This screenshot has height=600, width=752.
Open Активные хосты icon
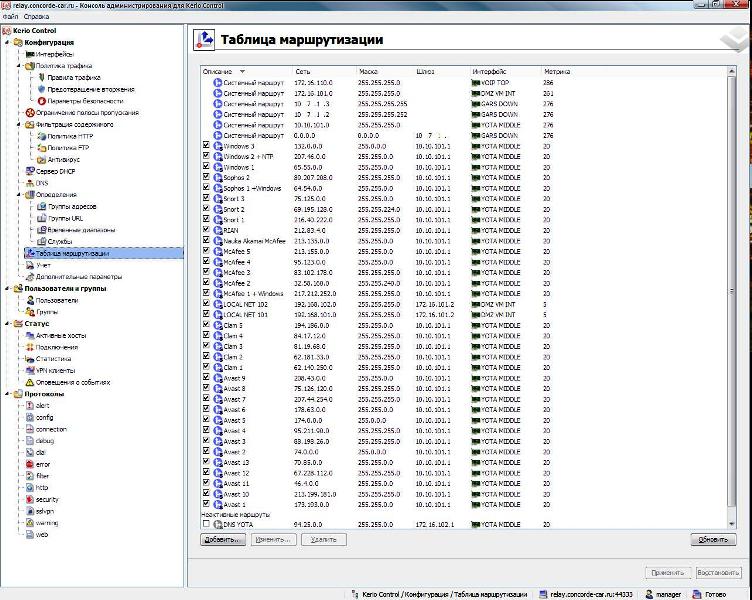pyautogui.click(x=30, y=335)
